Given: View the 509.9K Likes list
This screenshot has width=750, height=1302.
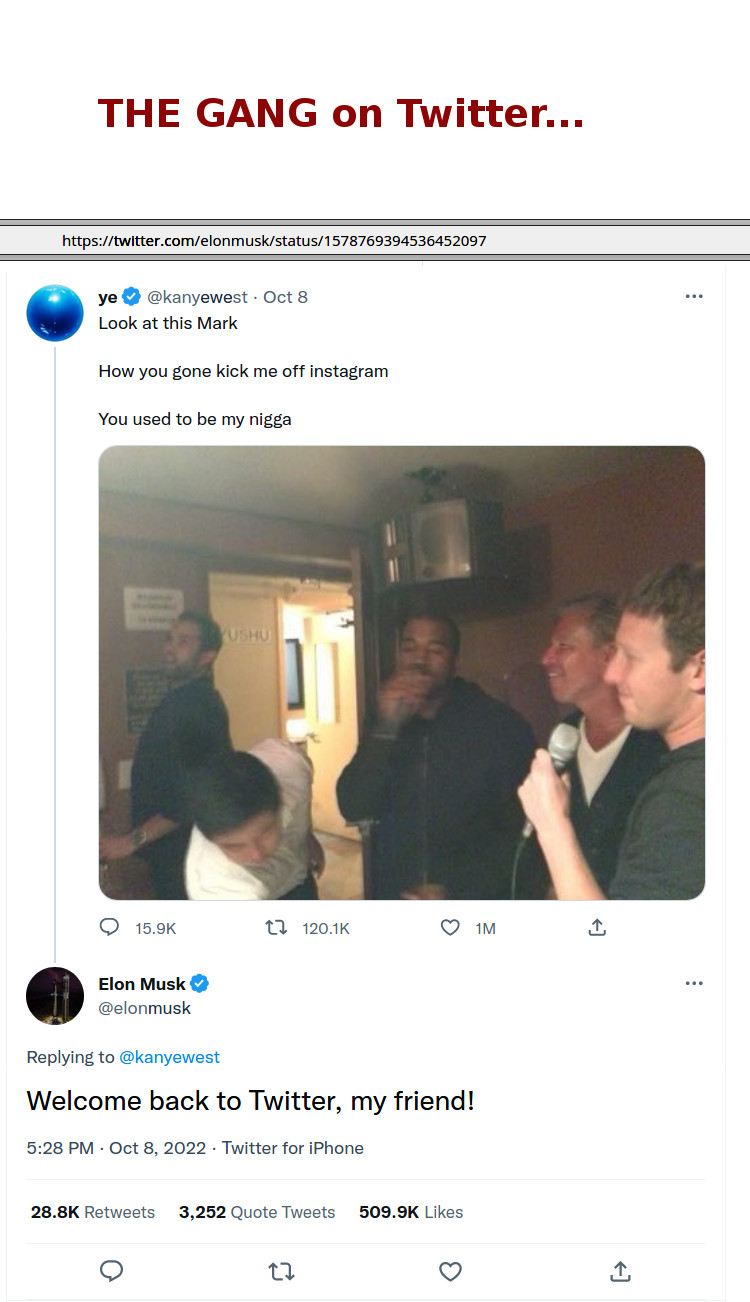Looking at the screenshot, I should click(411, 1212).
